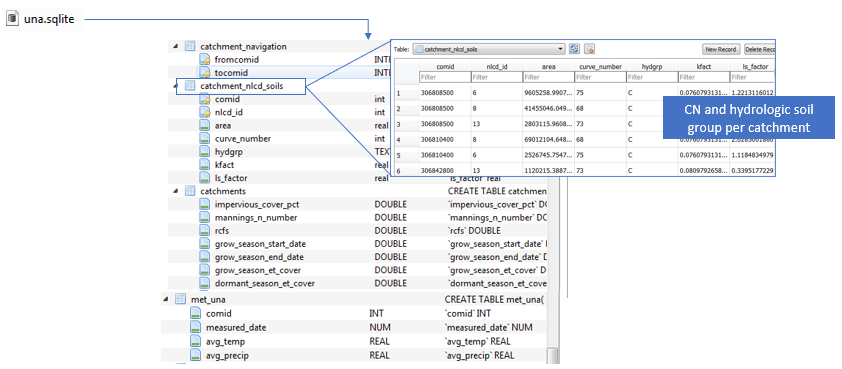842x369 pixels.
Task: Open the Table selection dropdown
Action: point(489,49)
